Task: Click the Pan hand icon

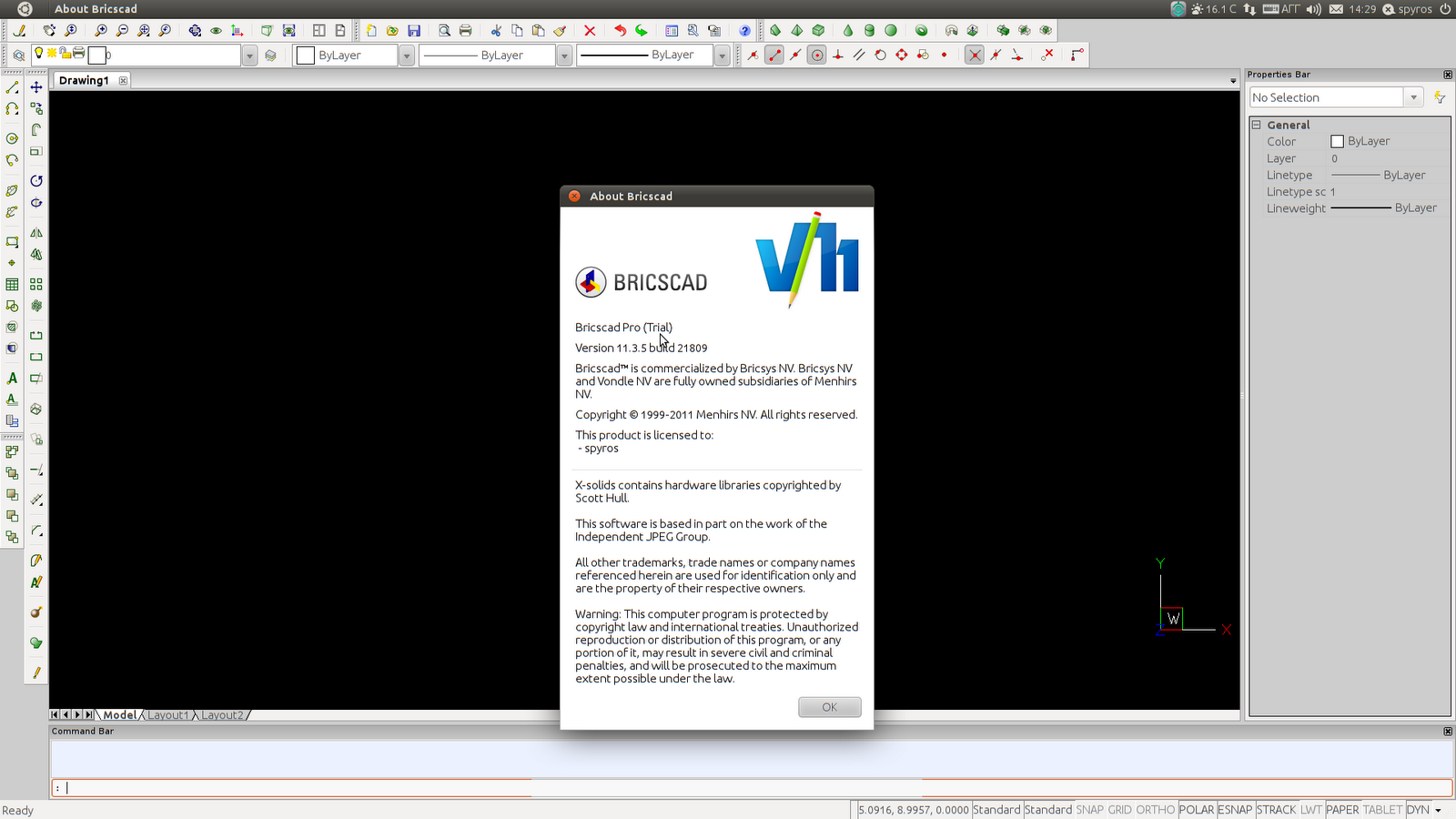Action: click(49, 30)
